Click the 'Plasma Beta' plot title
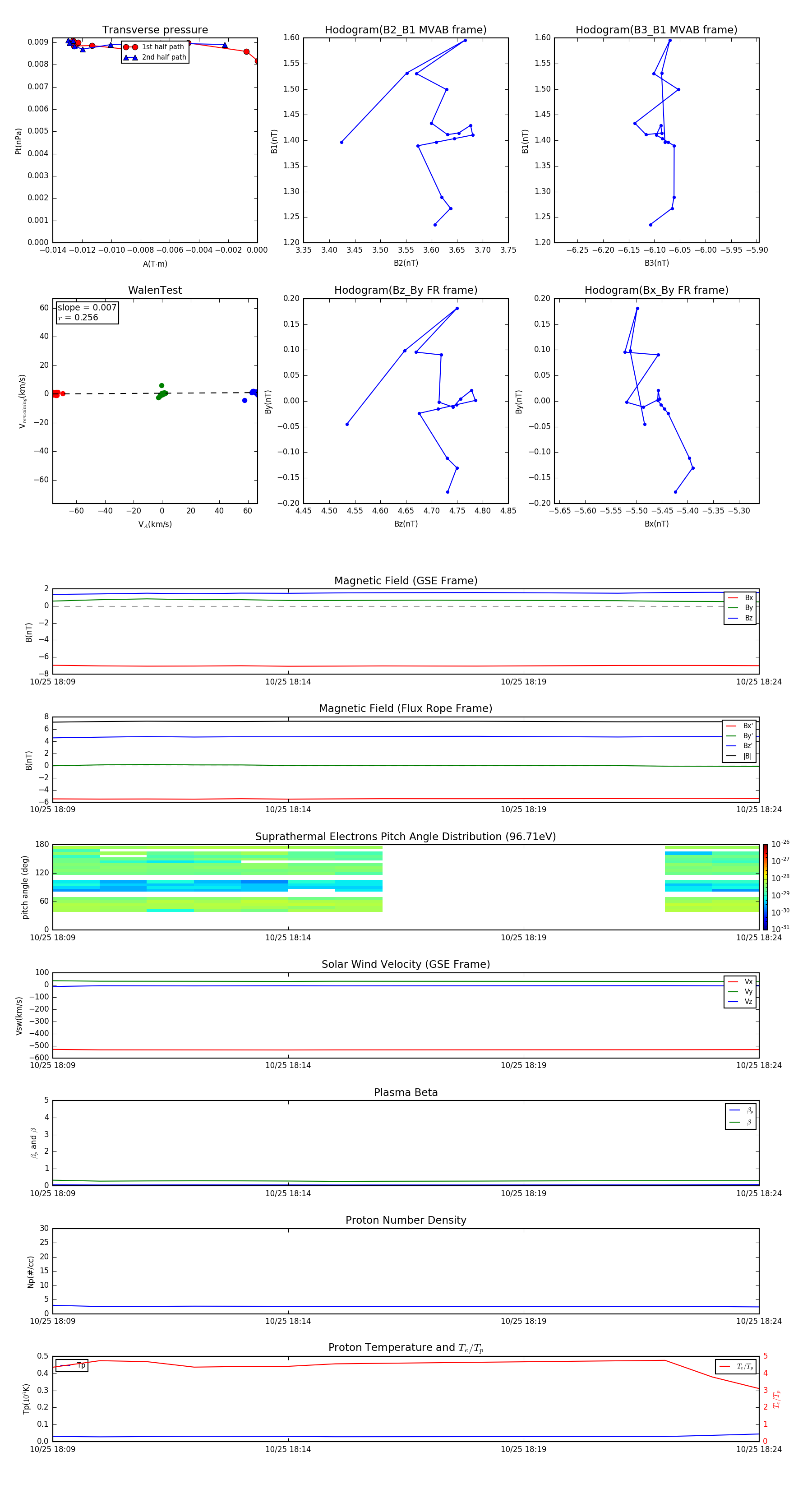 pos(406,1092)
